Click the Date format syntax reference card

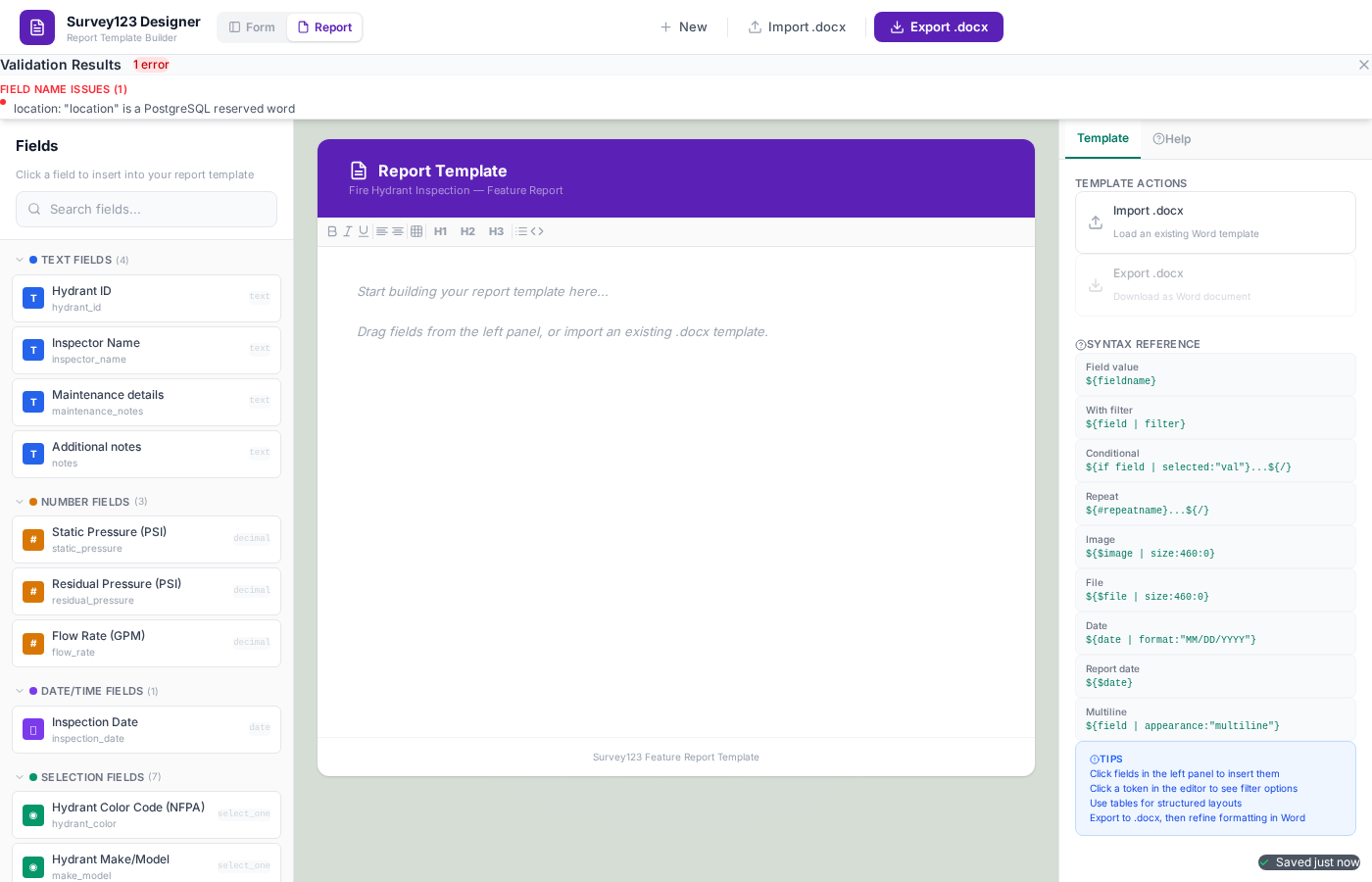click(1215, 633)
